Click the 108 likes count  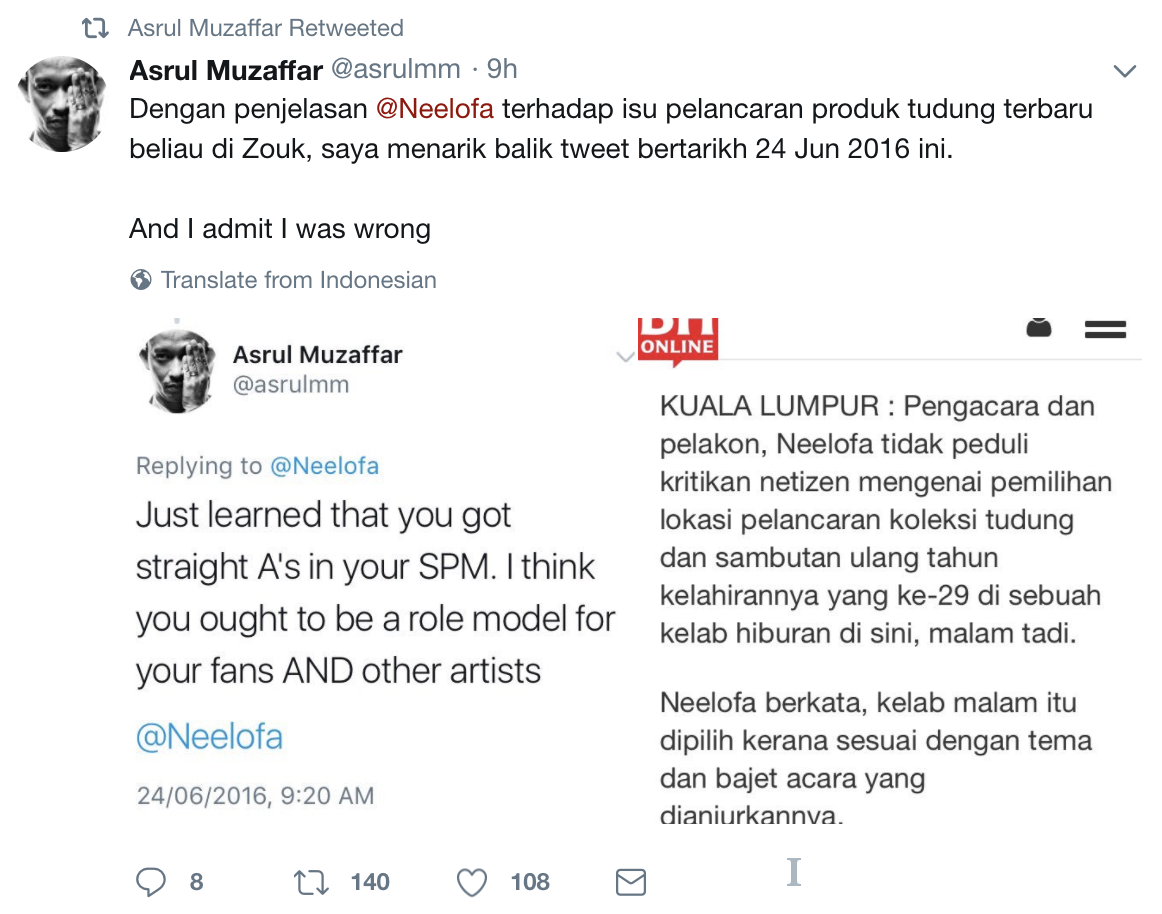tap(530, 882)
